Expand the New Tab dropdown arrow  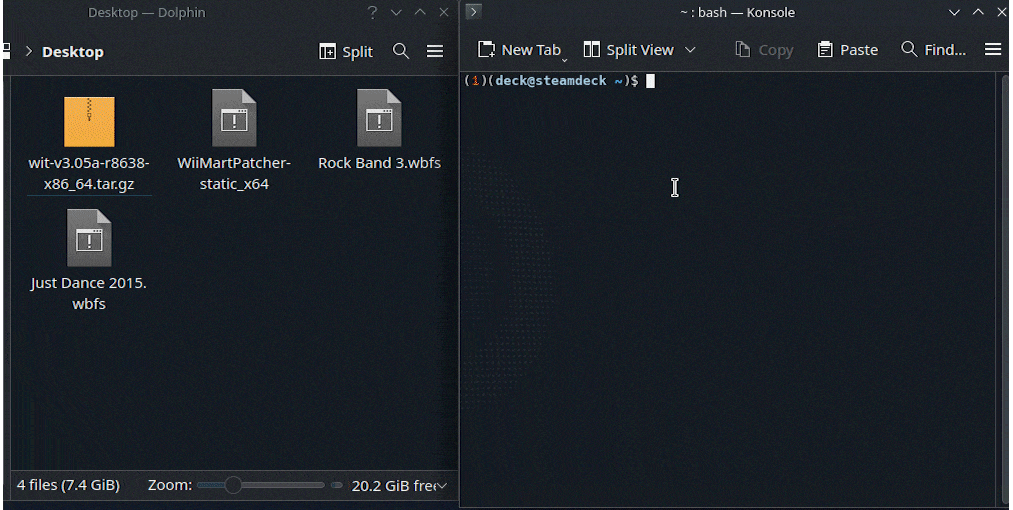tap(565, 60)
